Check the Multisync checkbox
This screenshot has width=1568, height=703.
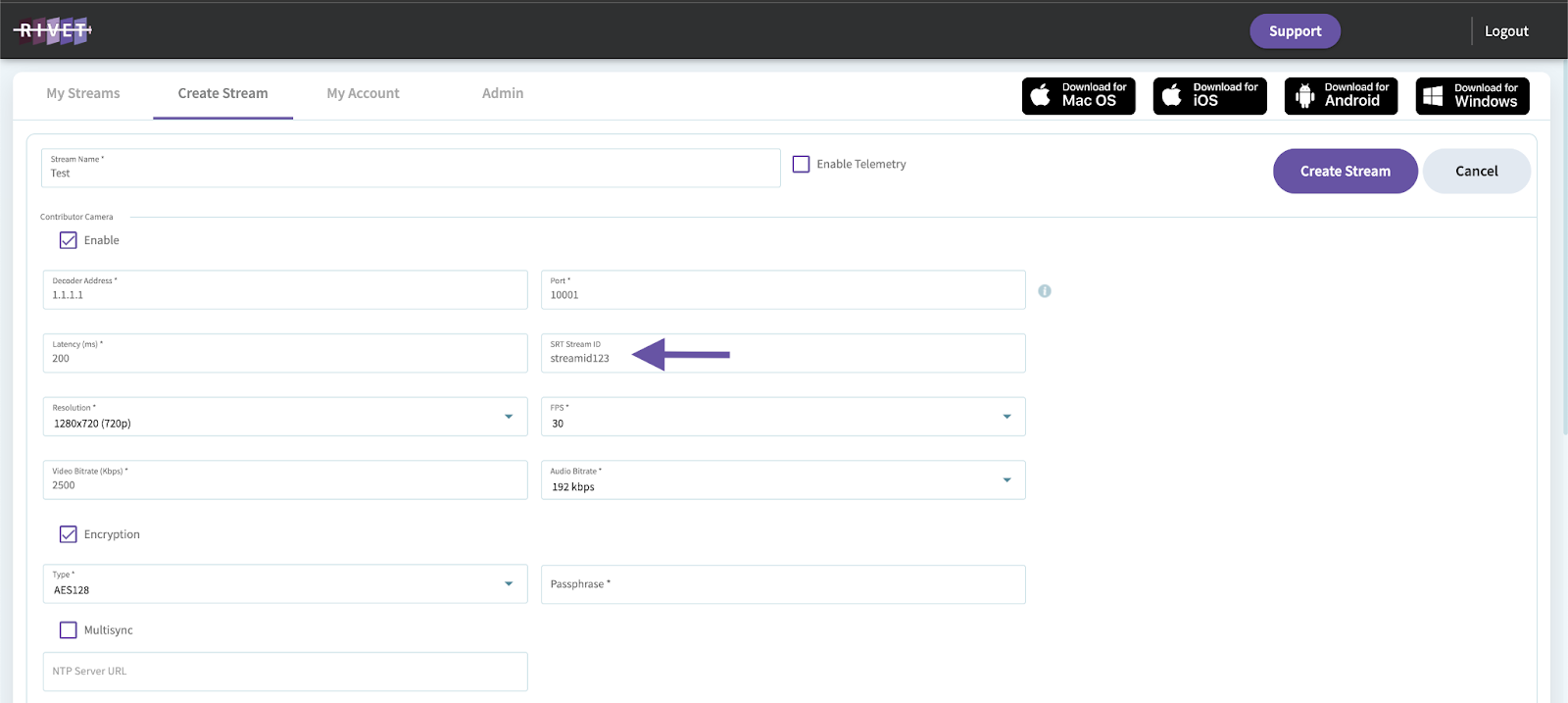pyautogui.click(x=68, y=630)
